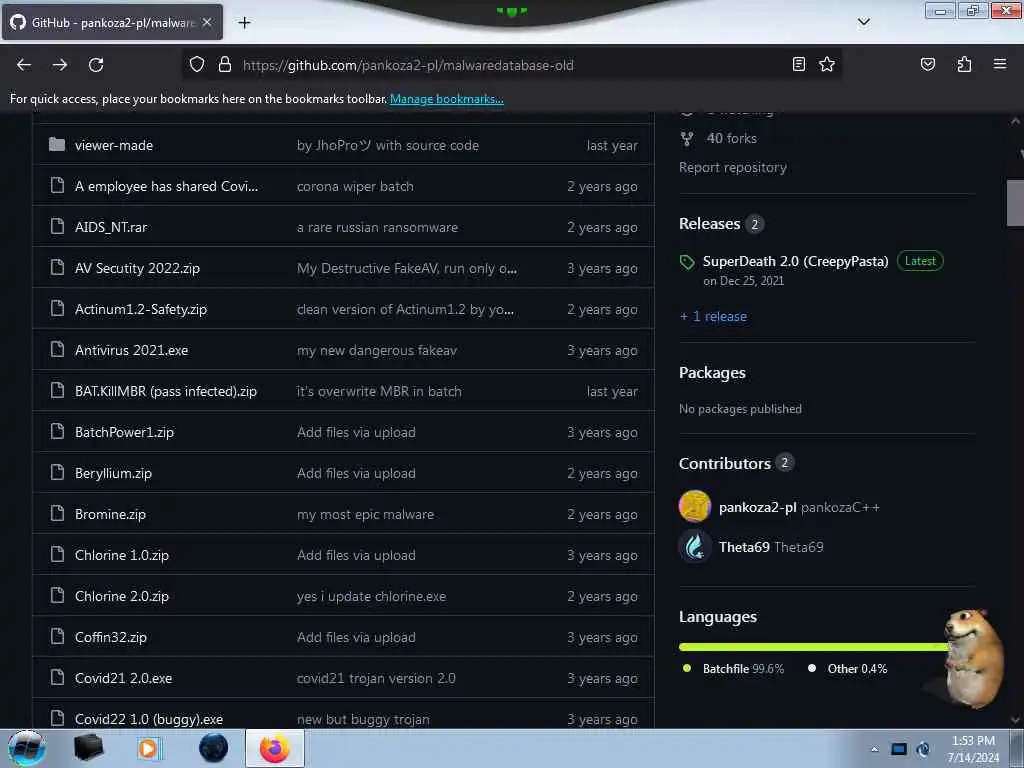Open the Manage bookmarks link
The height and width of the screenshot is (768, 1024).
(x=447, y=99)
